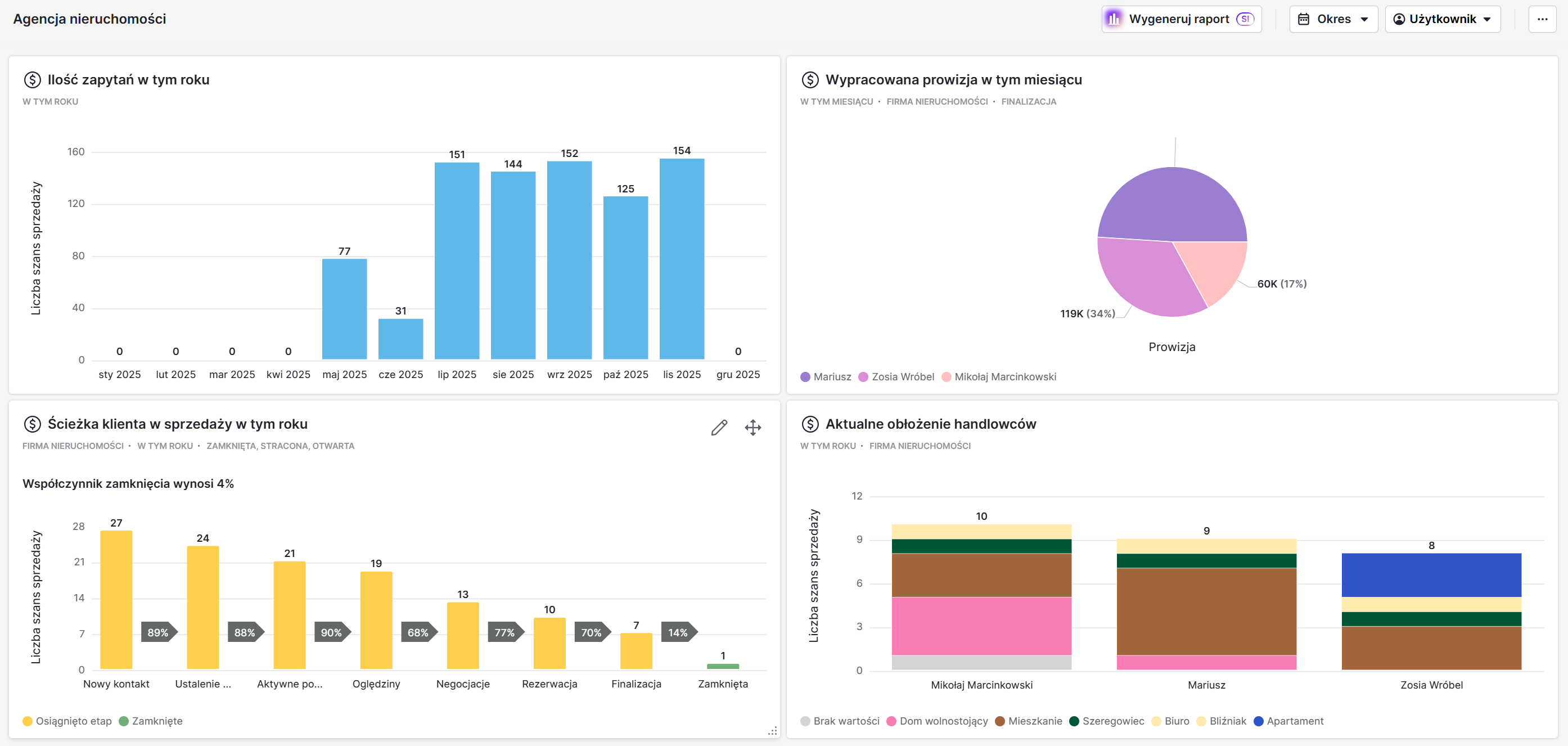The height and width of the screenshot is (746, 1568).
Task: Click the calendar icon inside the Okres button
Action: tap(1304, 19)
